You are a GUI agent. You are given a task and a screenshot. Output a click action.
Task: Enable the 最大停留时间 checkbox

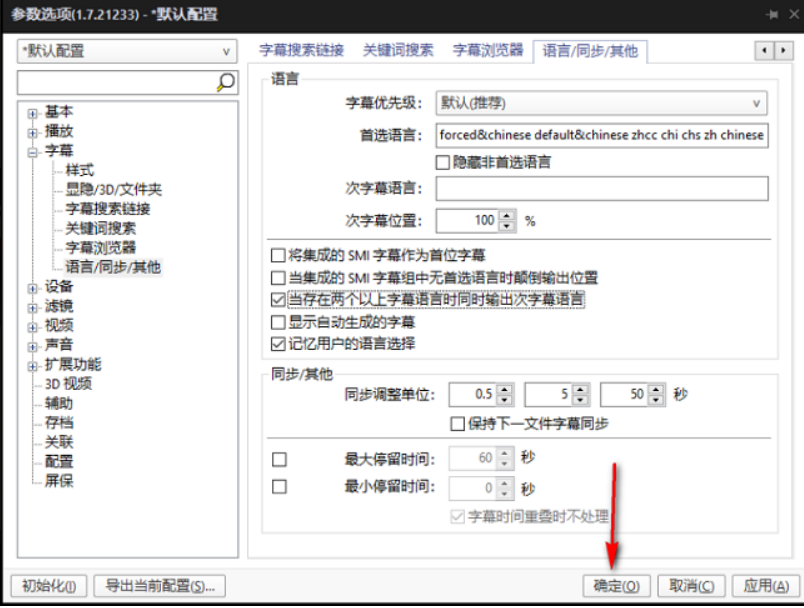pyautogui.click(x=279, y=459)
